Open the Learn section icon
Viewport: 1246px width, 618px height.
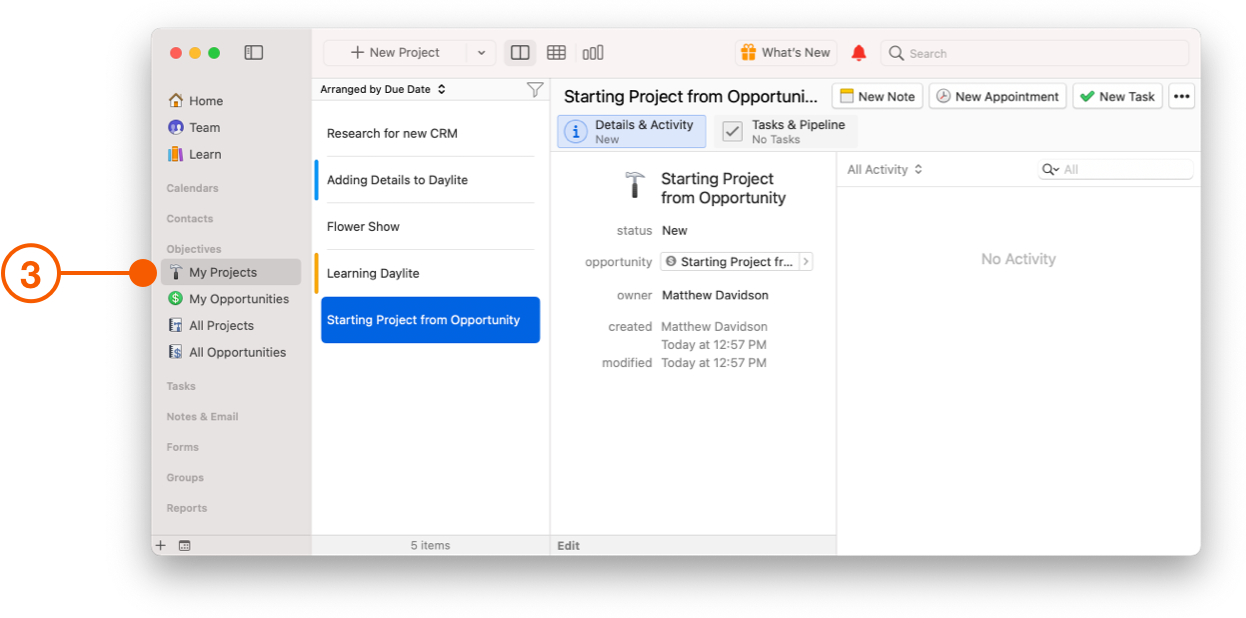click(175, 154)
